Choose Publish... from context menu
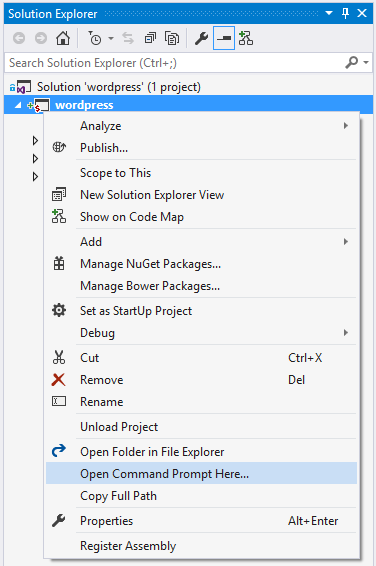 [x=201, y=148]
